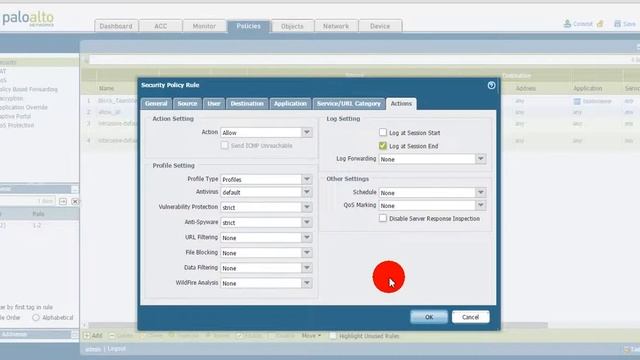Click the Address column header under Destination
This screenshot has height=360, width=640.
(x=526, y=88)
